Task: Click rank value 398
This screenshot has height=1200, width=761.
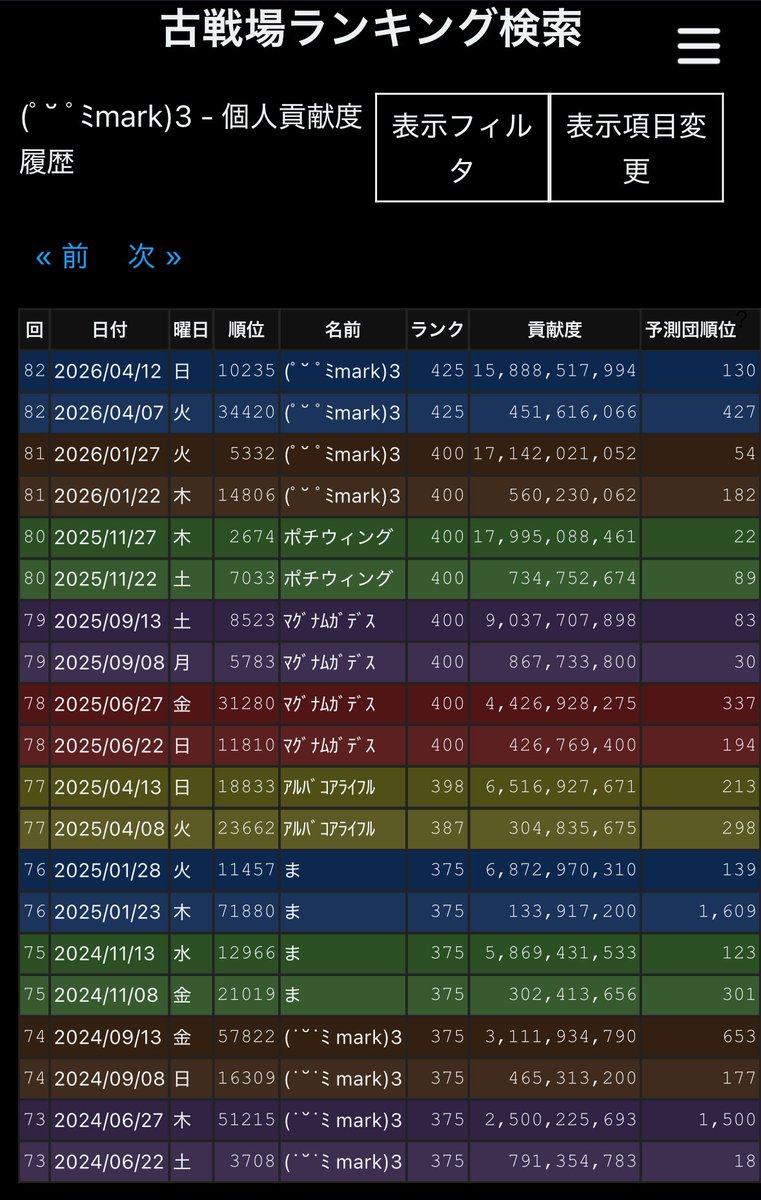Action: pyautogui.click(x=448, y=787)
